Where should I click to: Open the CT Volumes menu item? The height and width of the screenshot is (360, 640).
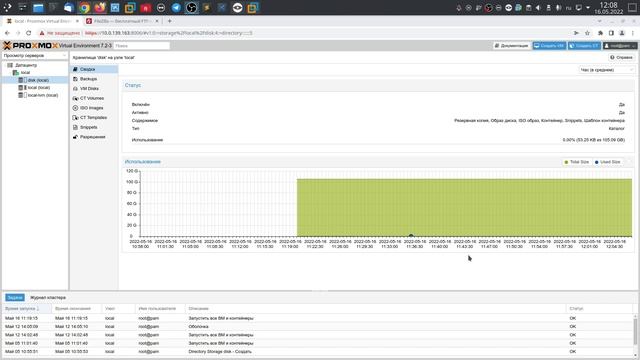click(94, 98)
